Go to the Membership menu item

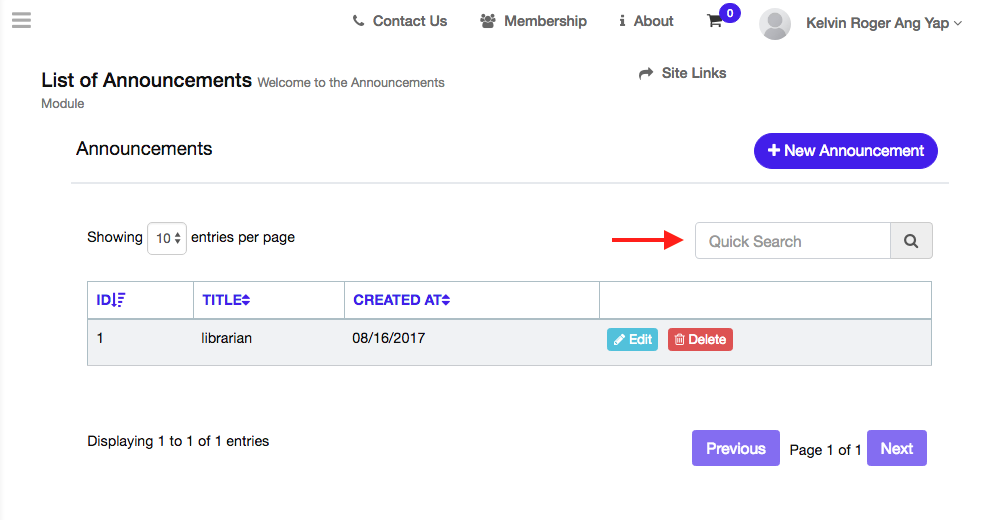pos(545,21)
